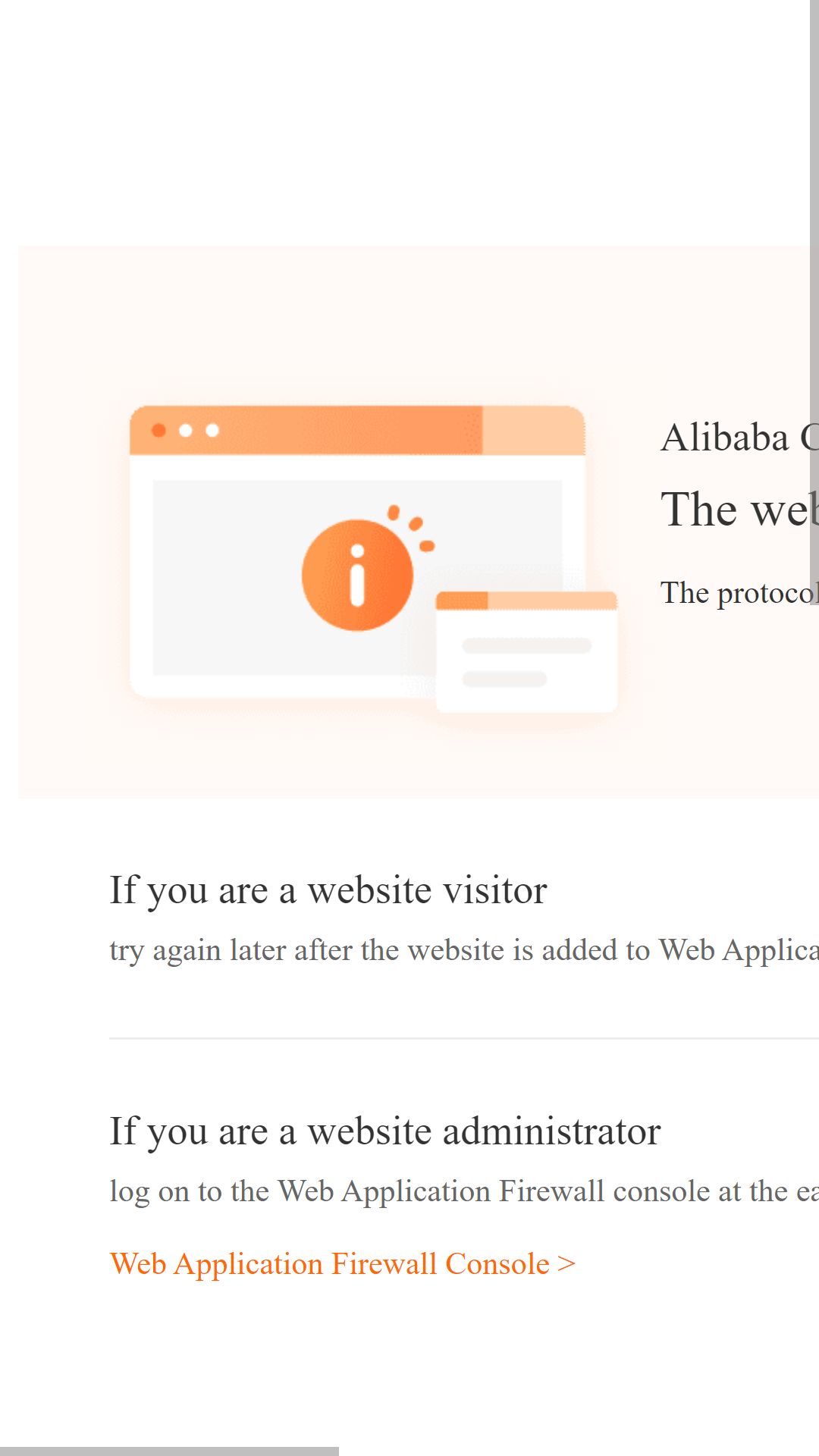Viewport: 819px width, 1456px height.
Task: Click the horizontal scrollbar thumb at bottom
Action: 169,1451
